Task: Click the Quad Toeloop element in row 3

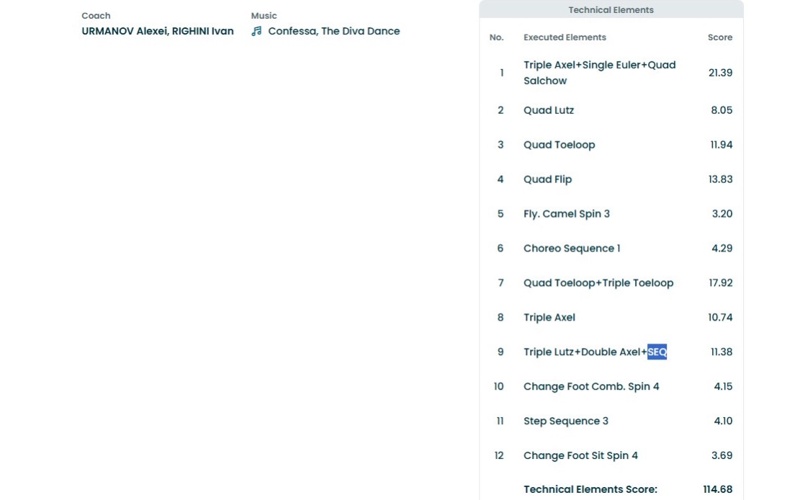Action: point(559,145)
